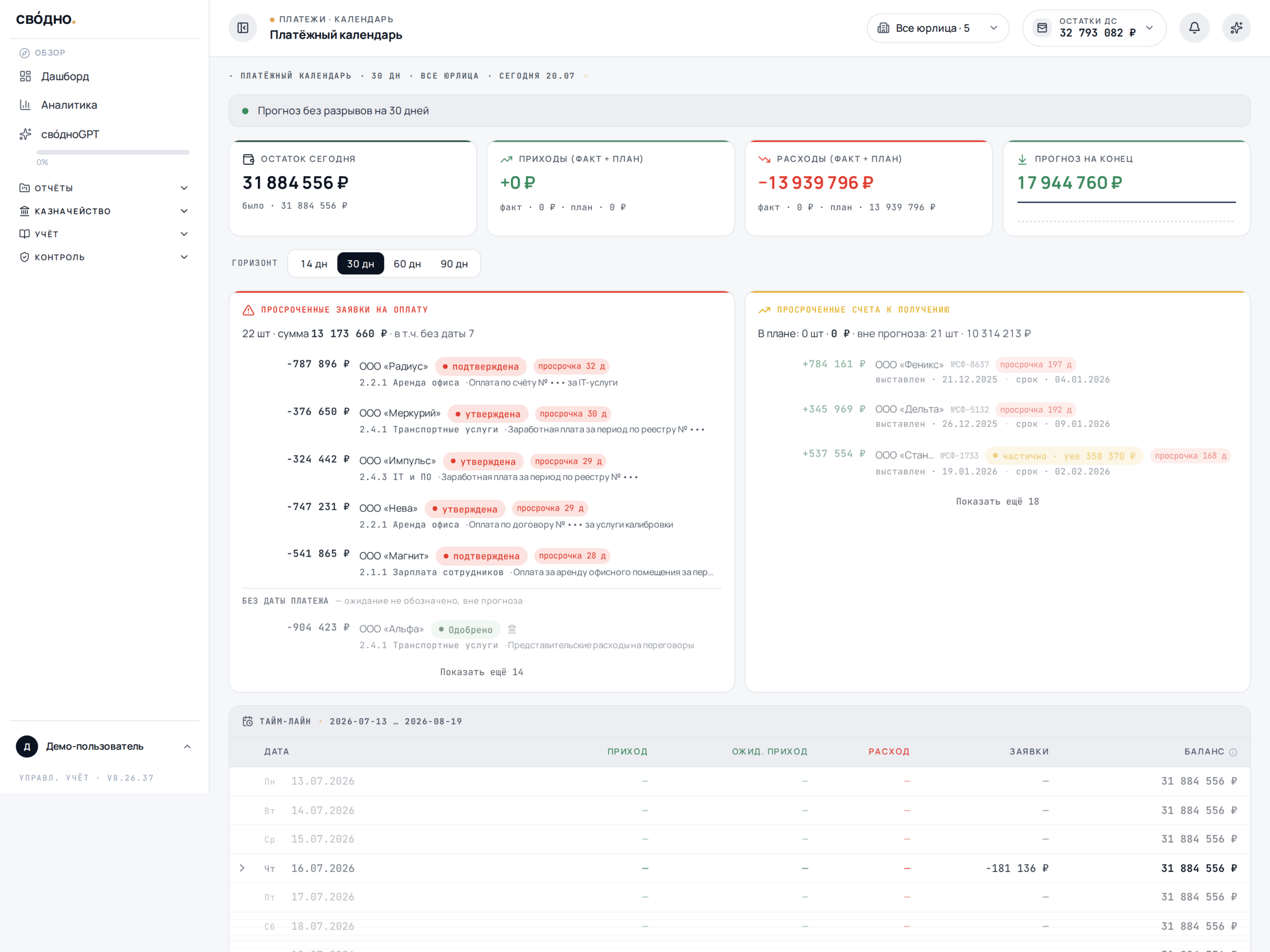1270x952 pixels.
Task: Expand the Казначейство section
Action: [x=184, y=211]
